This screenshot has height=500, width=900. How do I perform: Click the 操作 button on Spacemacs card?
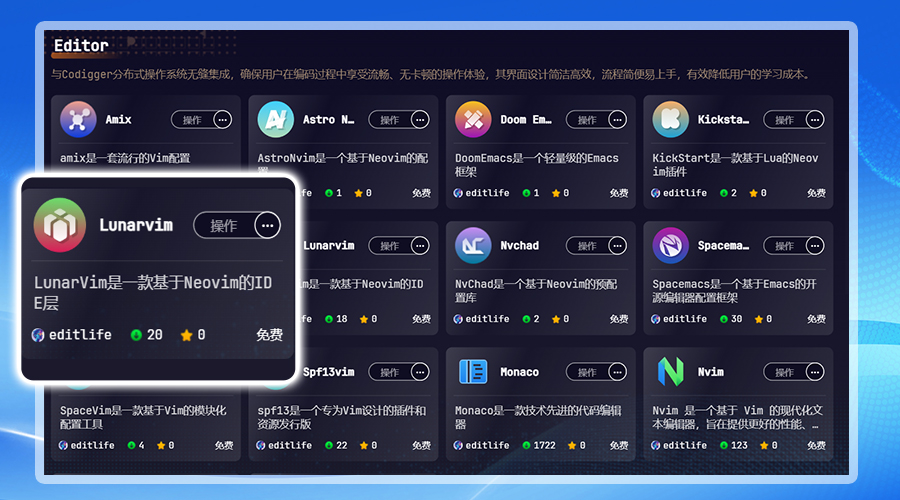(x=785, y=246)
